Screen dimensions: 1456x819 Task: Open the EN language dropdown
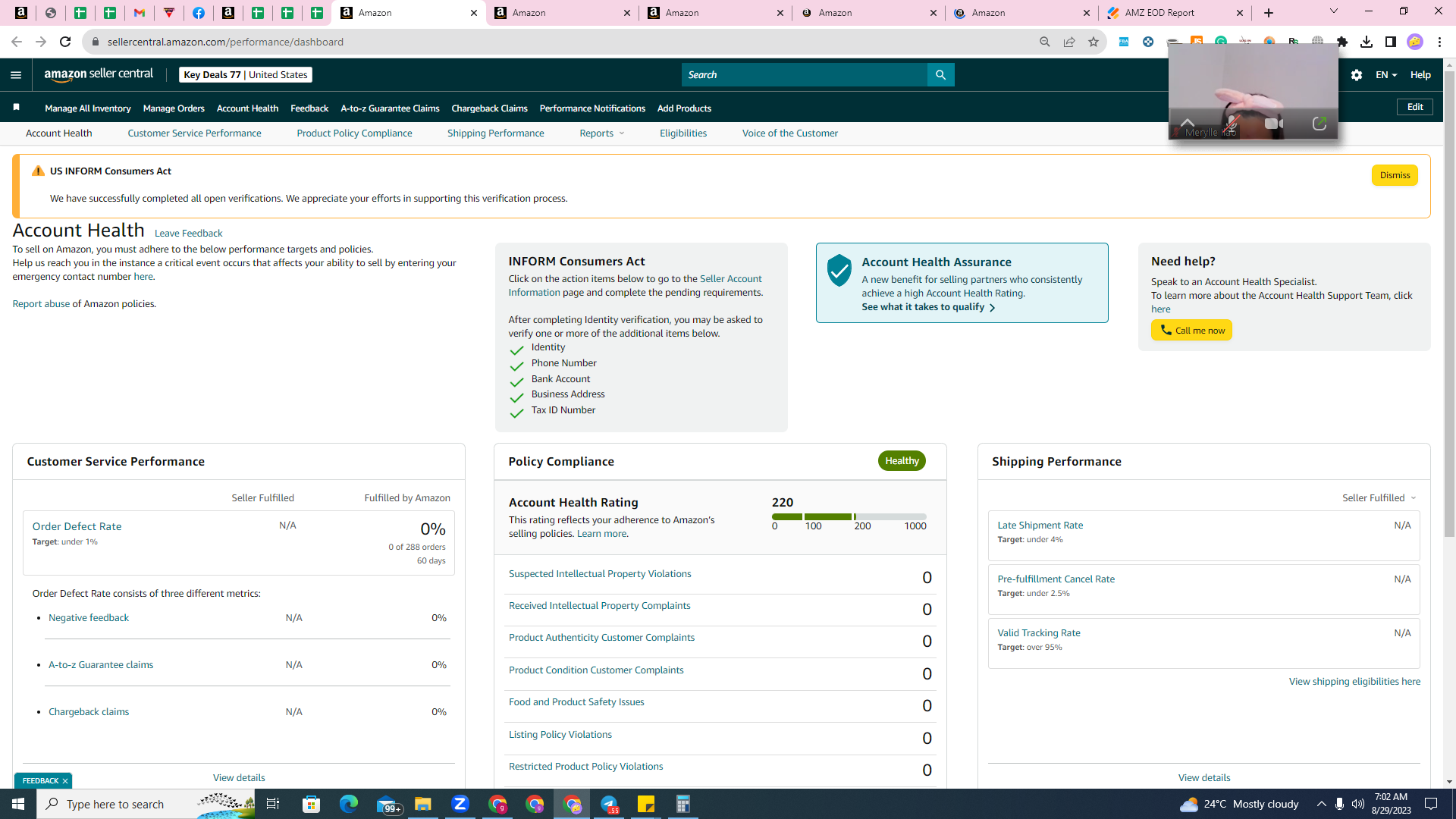1386,75
